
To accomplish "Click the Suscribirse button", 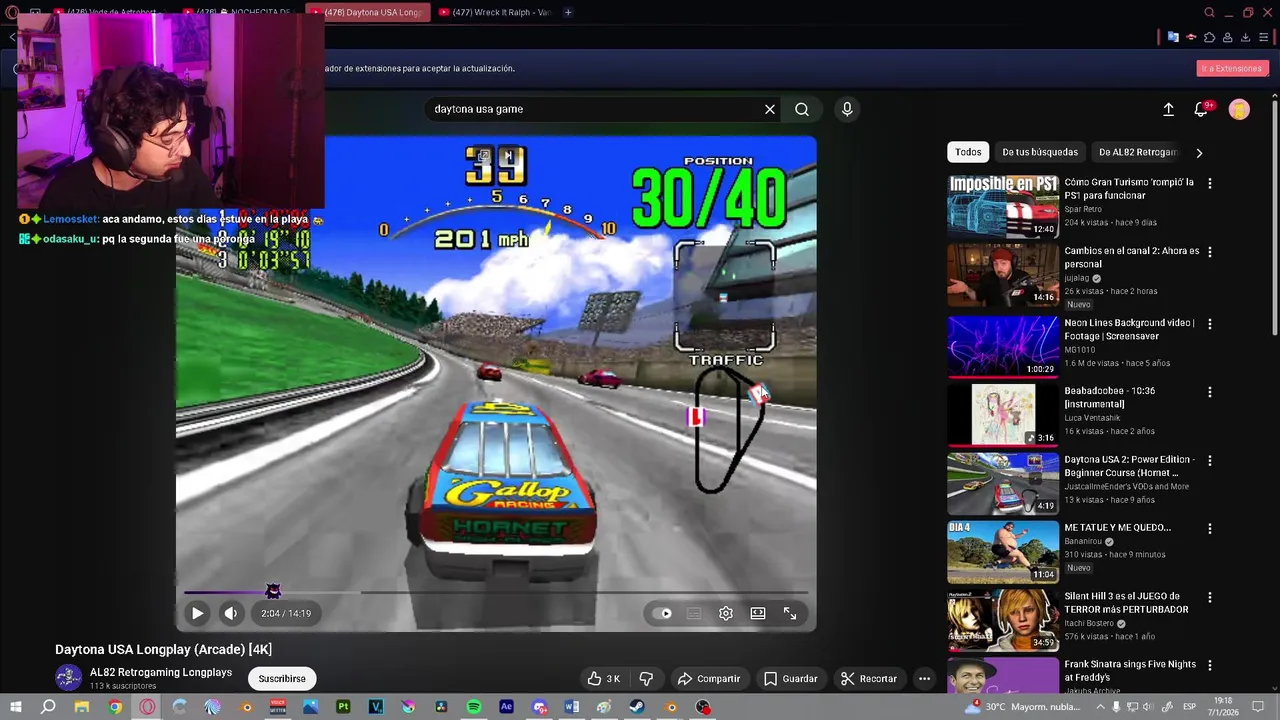I will tap(282, 678).
